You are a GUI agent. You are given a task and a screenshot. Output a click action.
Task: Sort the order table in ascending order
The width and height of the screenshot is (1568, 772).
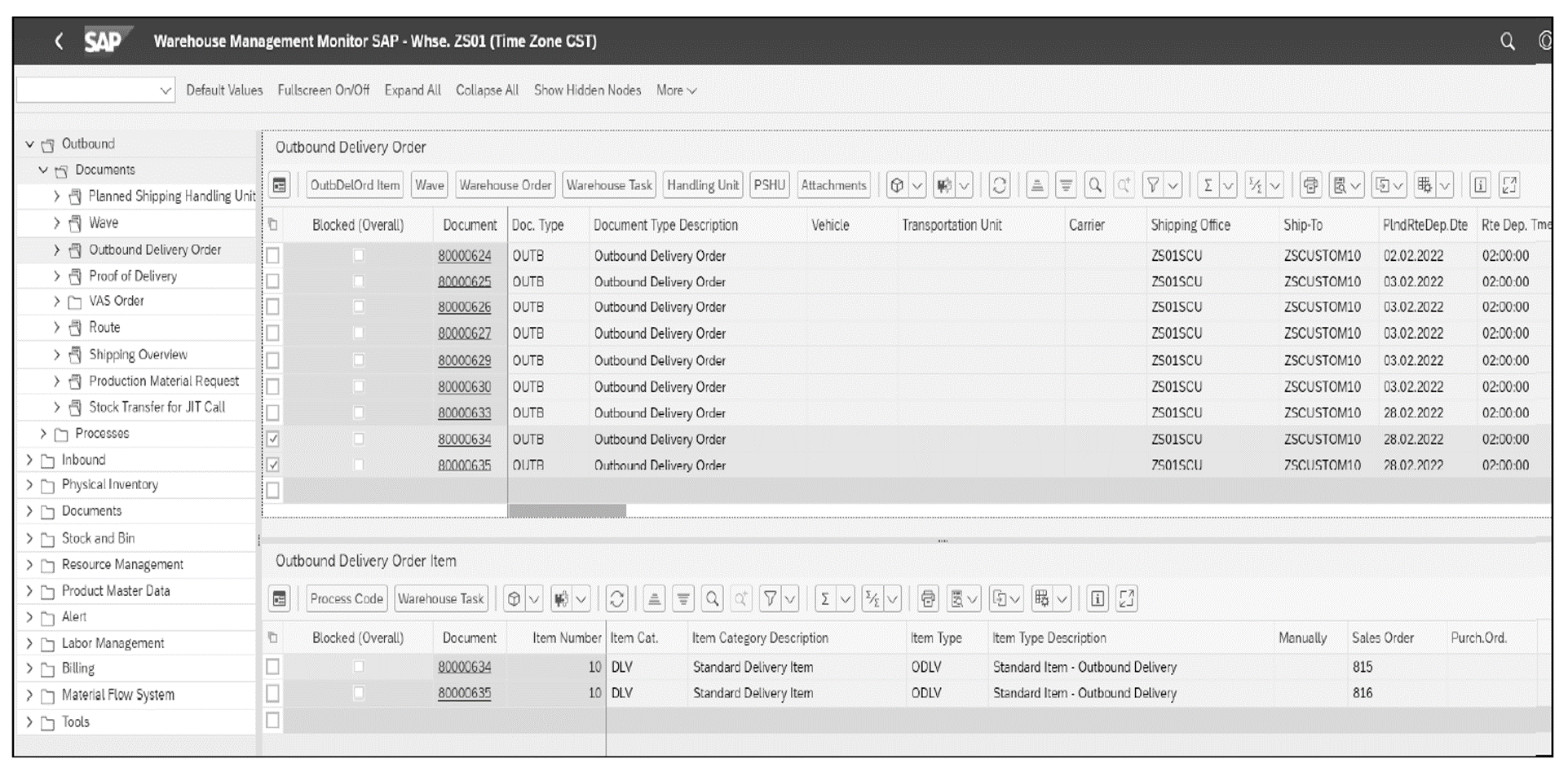pos(1037,184)
